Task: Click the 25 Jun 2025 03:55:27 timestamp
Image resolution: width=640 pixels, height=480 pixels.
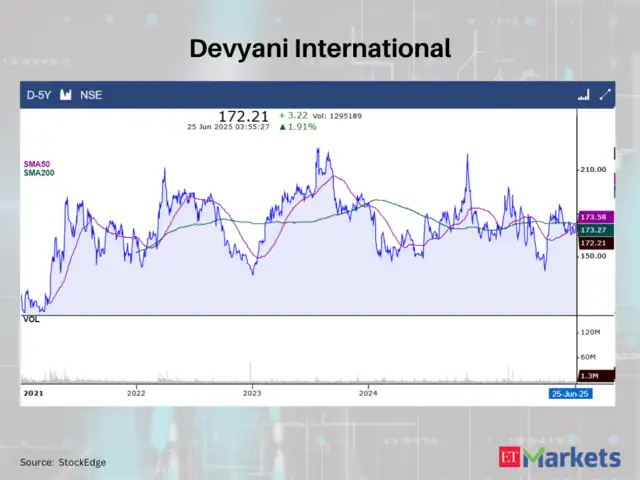Action: (229, 127)
